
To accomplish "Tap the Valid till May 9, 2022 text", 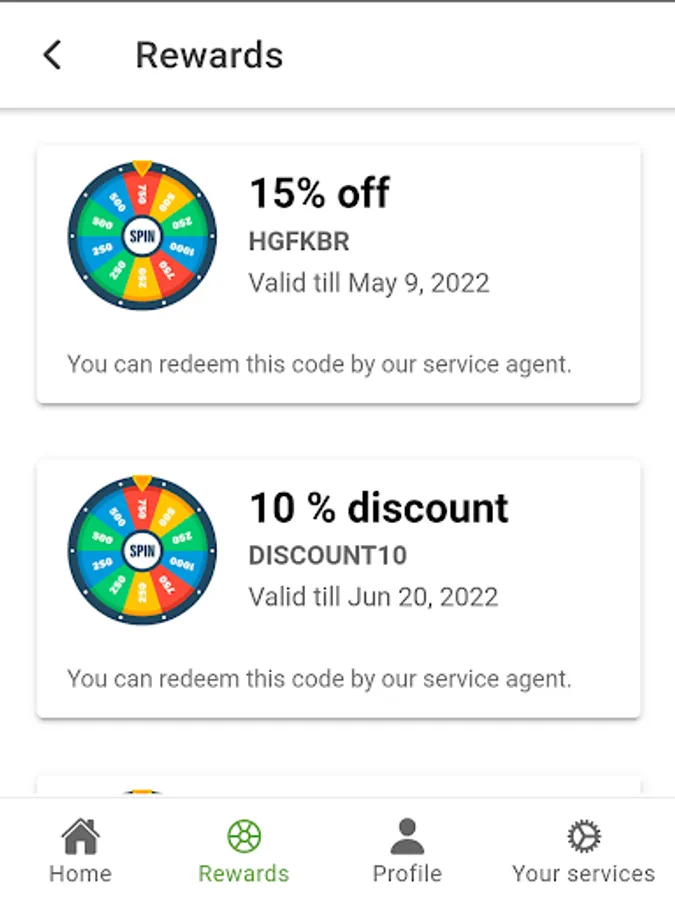I will click(368, 283).
